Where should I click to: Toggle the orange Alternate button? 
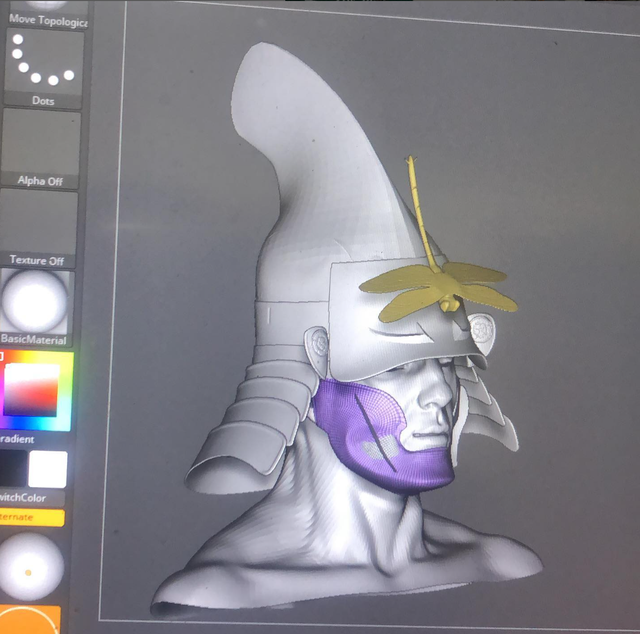[x=31, y=517]
